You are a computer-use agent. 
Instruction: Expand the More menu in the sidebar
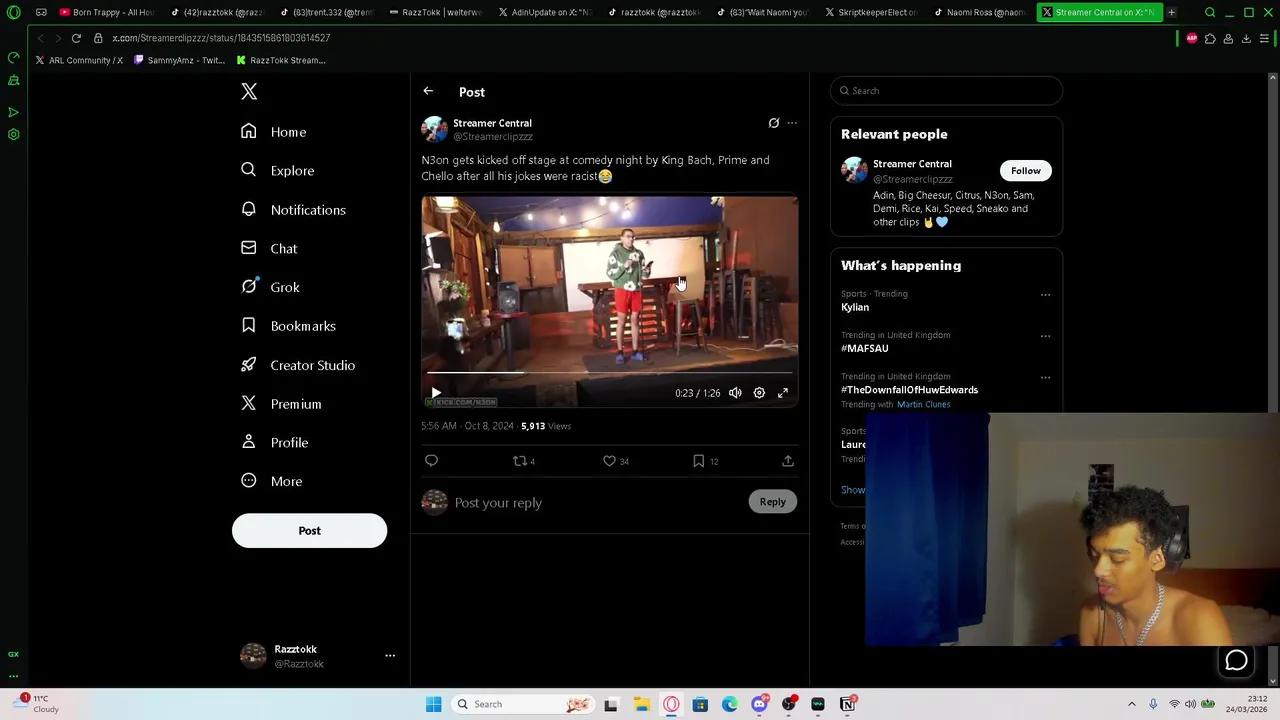point(271,481)
